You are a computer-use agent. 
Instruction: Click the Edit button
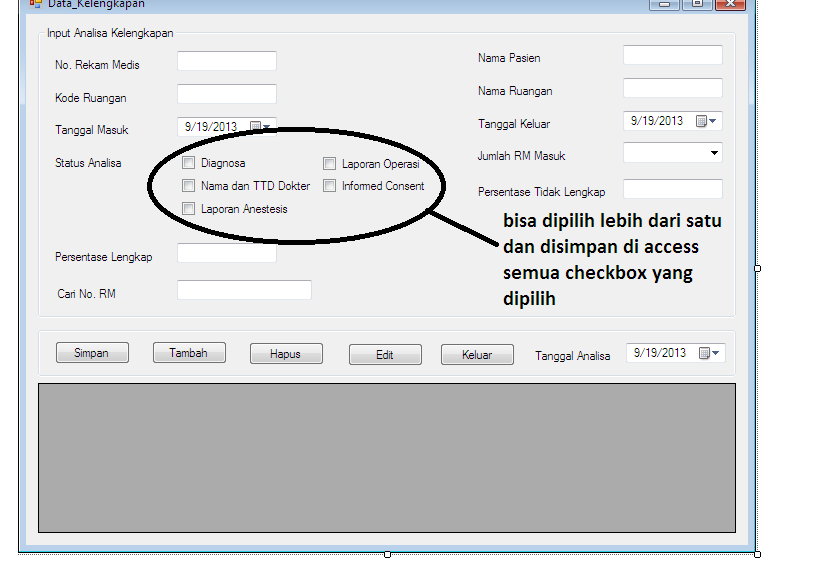[x=385, y=355]
